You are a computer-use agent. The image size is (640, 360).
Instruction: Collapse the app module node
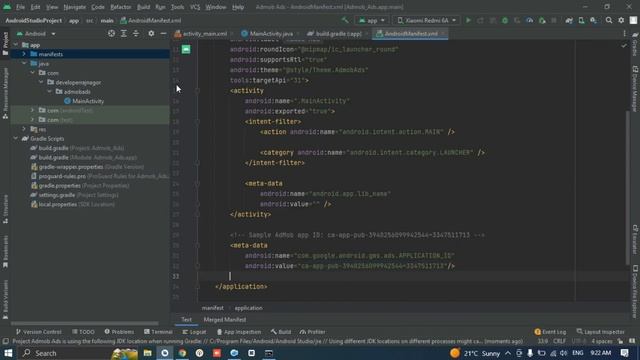click(x=16, y=44)
